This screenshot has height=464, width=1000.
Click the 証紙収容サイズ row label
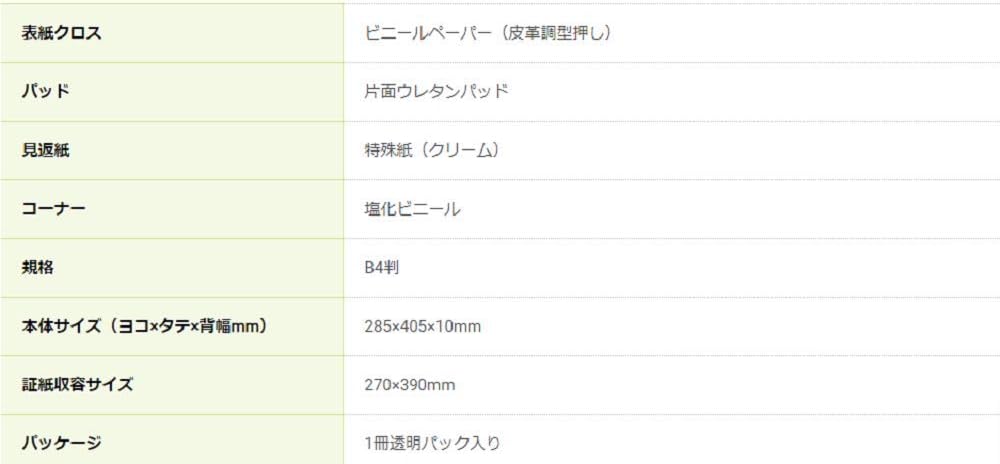click(x=77, y=384)
